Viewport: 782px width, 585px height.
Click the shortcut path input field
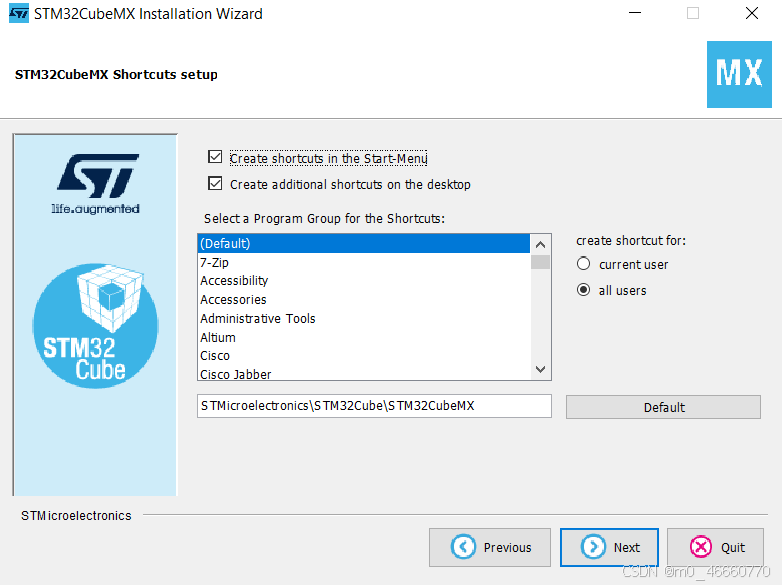tap(374, 406)
